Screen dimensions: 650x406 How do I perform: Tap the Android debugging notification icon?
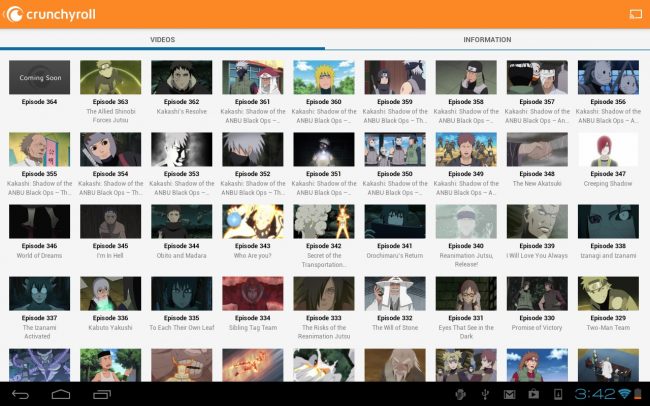pos(460,394)
